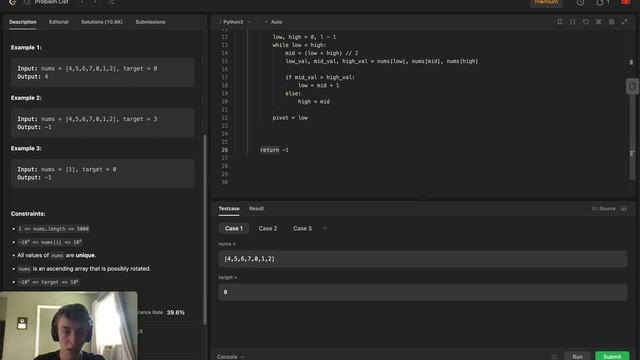Click the acceptance rate 39.6% value
Image resolution: width=640 pixels, height=360 pixels.
pyautogui.click(x=176, y=313)
